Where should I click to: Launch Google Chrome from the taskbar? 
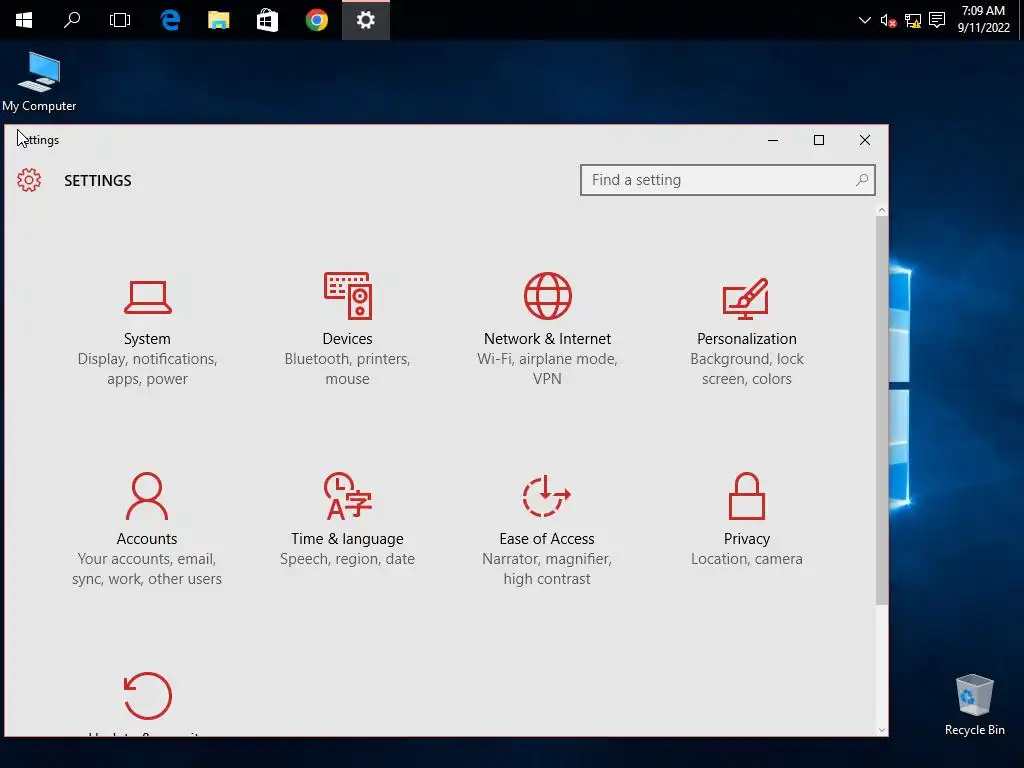tap(317, 20)
